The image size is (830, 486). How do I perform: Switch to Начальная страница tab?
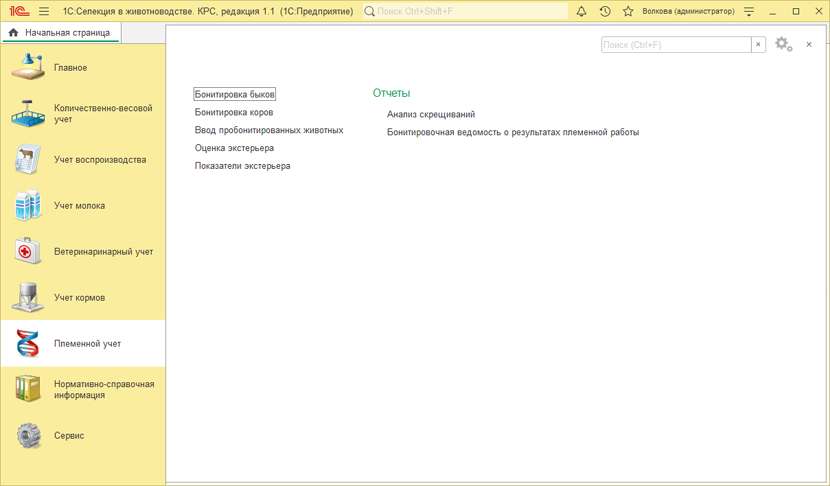[60, 33]
